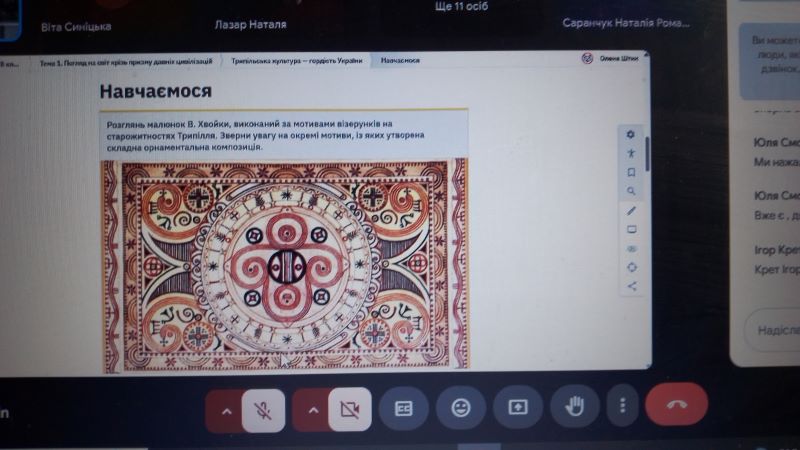This screenshot has width=800, height=450.
Task: Open the emoji reactions button
Action: click(x=461, y=408)
